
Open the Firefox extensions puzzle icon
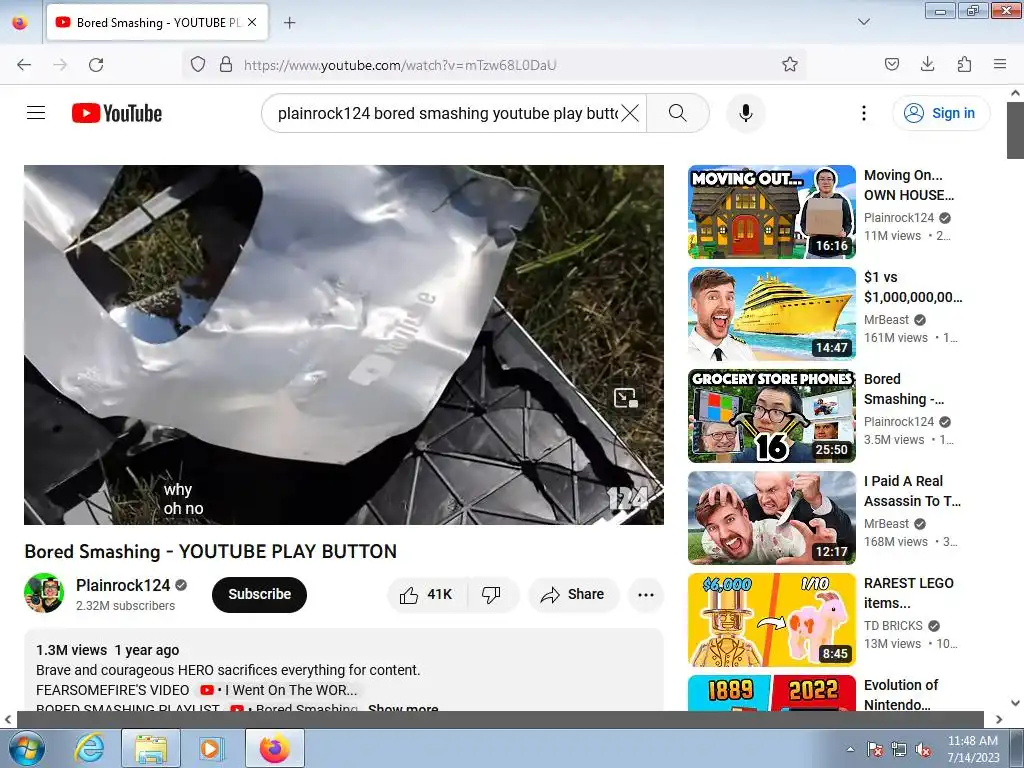coord(964,65)
